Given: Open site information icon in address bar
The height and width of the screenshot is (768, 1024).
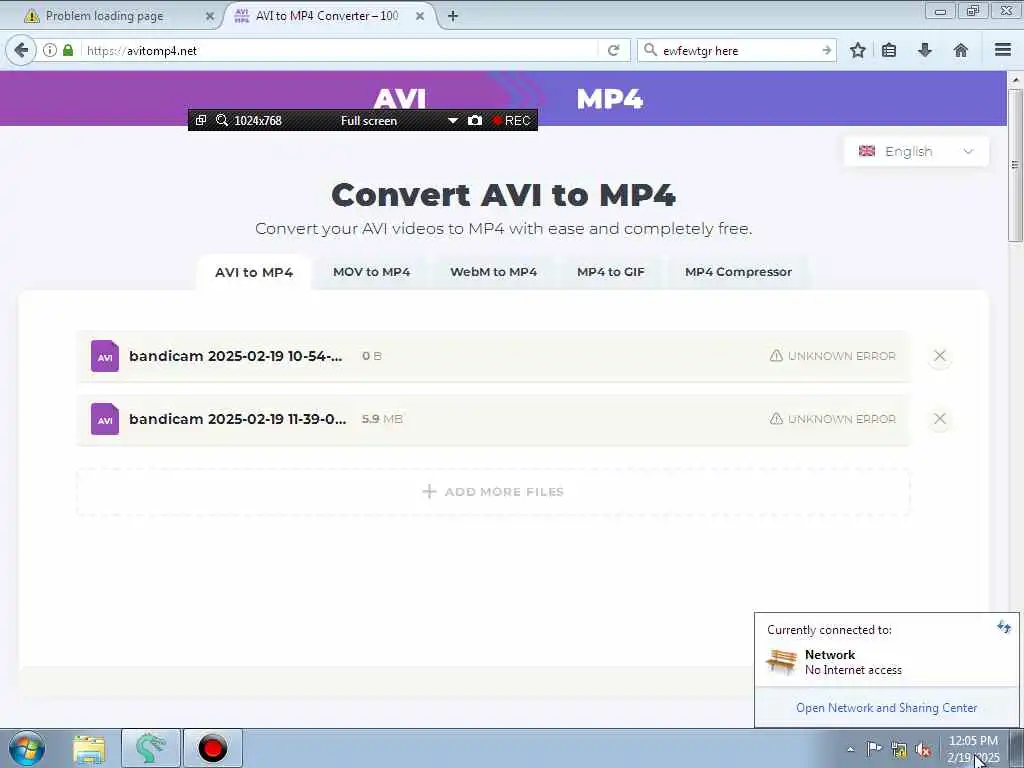Looking at the screenshot, I should [50, 50].
